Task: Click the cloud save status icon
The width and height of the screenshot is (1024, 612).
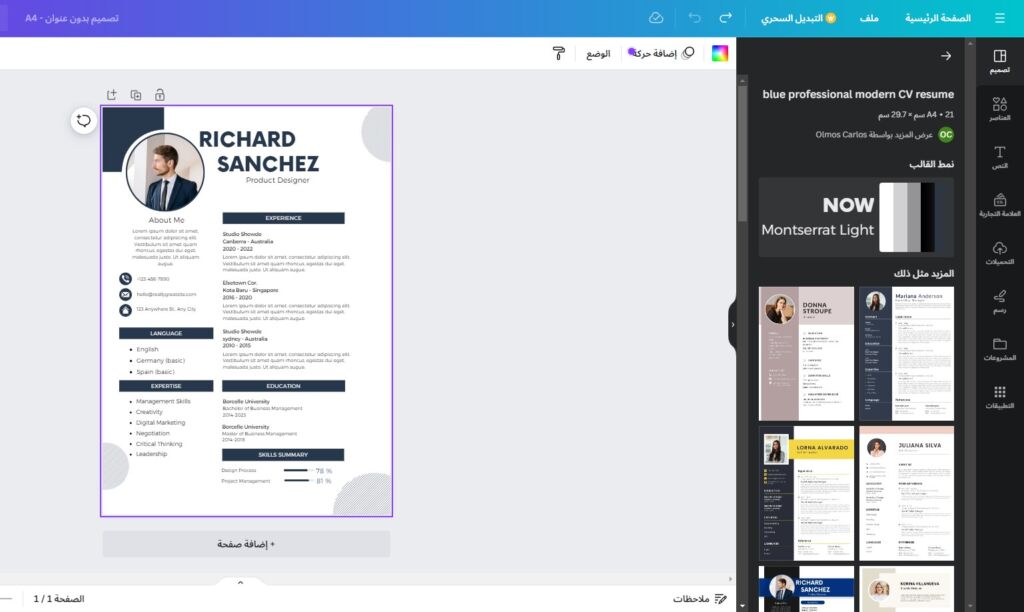Action: click(x=656, y=18)
